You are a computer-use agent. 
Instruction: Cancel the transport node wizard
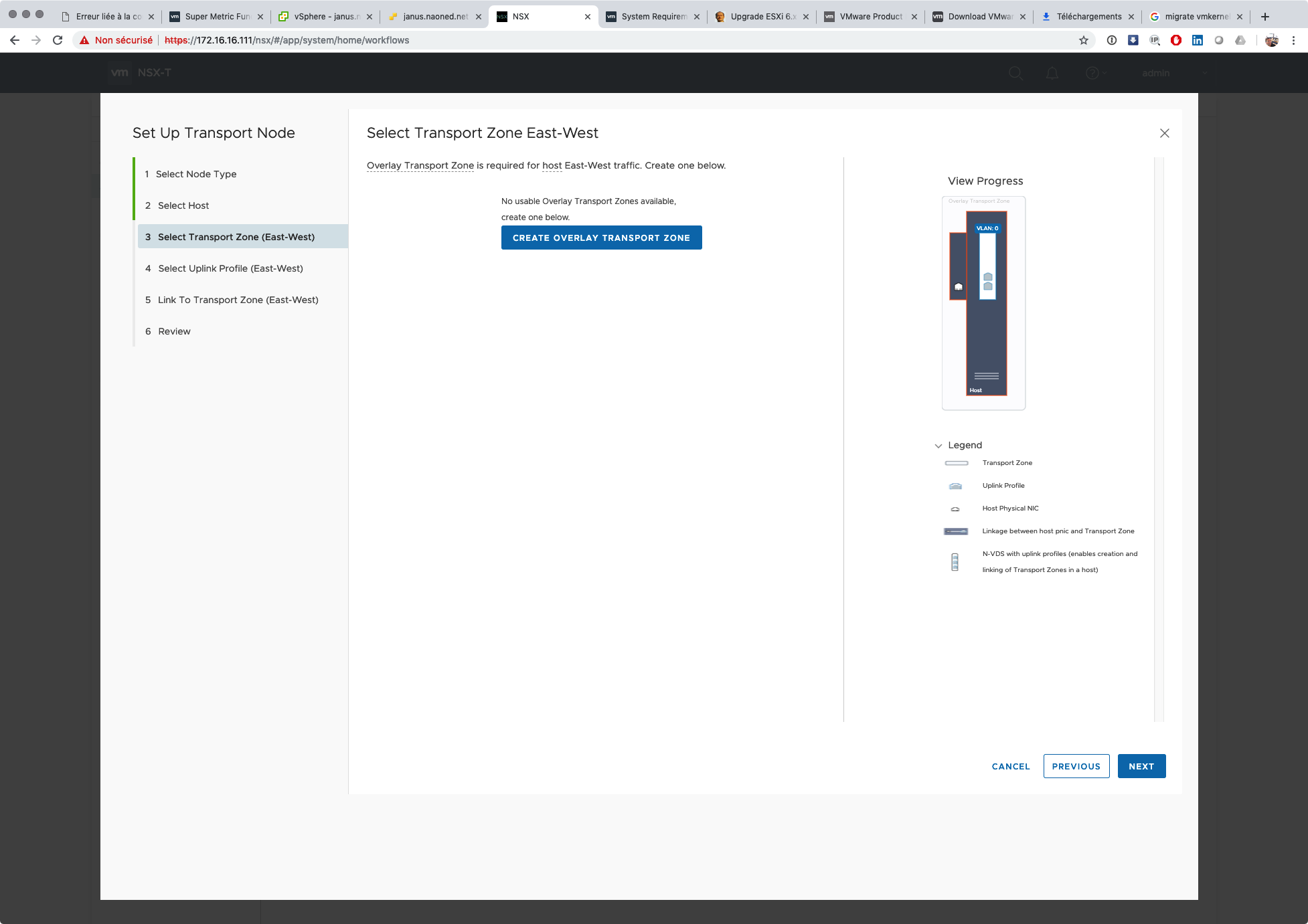pyautogui.click(x=1010, y=766)
